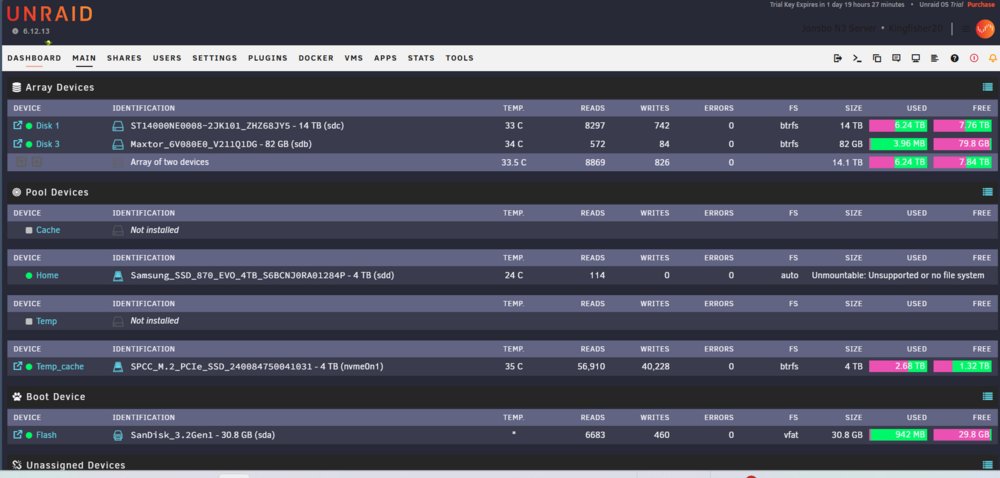Open Disk 1 settings link

point(48,126)
